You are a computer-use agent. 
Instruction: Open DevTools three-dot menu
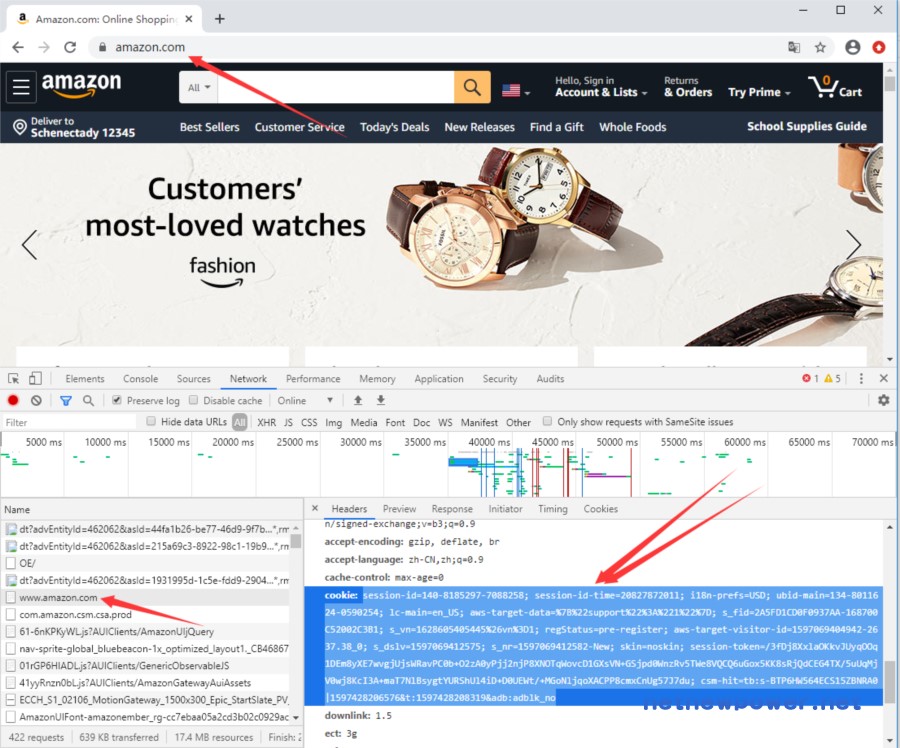coord(861,379)
